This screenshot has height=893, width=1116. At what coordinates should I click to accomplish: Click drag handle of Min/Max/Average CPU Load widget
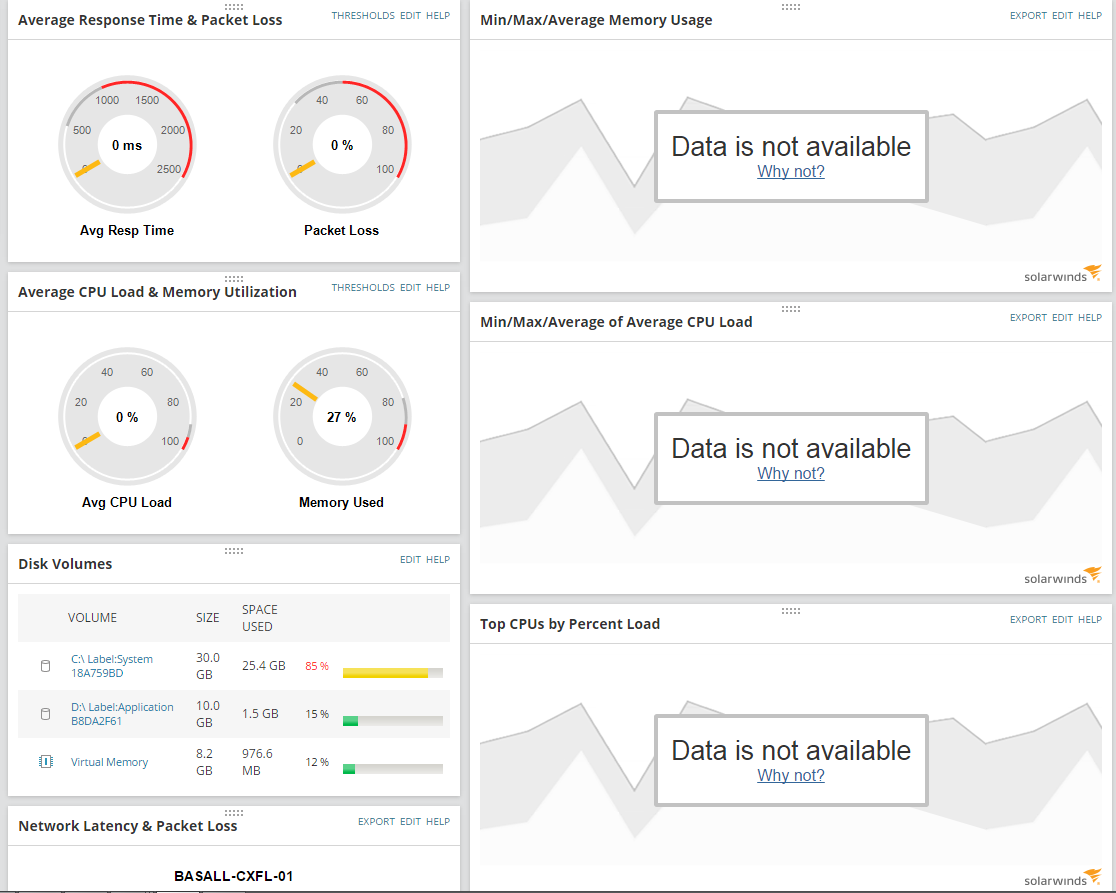[791, 309]
